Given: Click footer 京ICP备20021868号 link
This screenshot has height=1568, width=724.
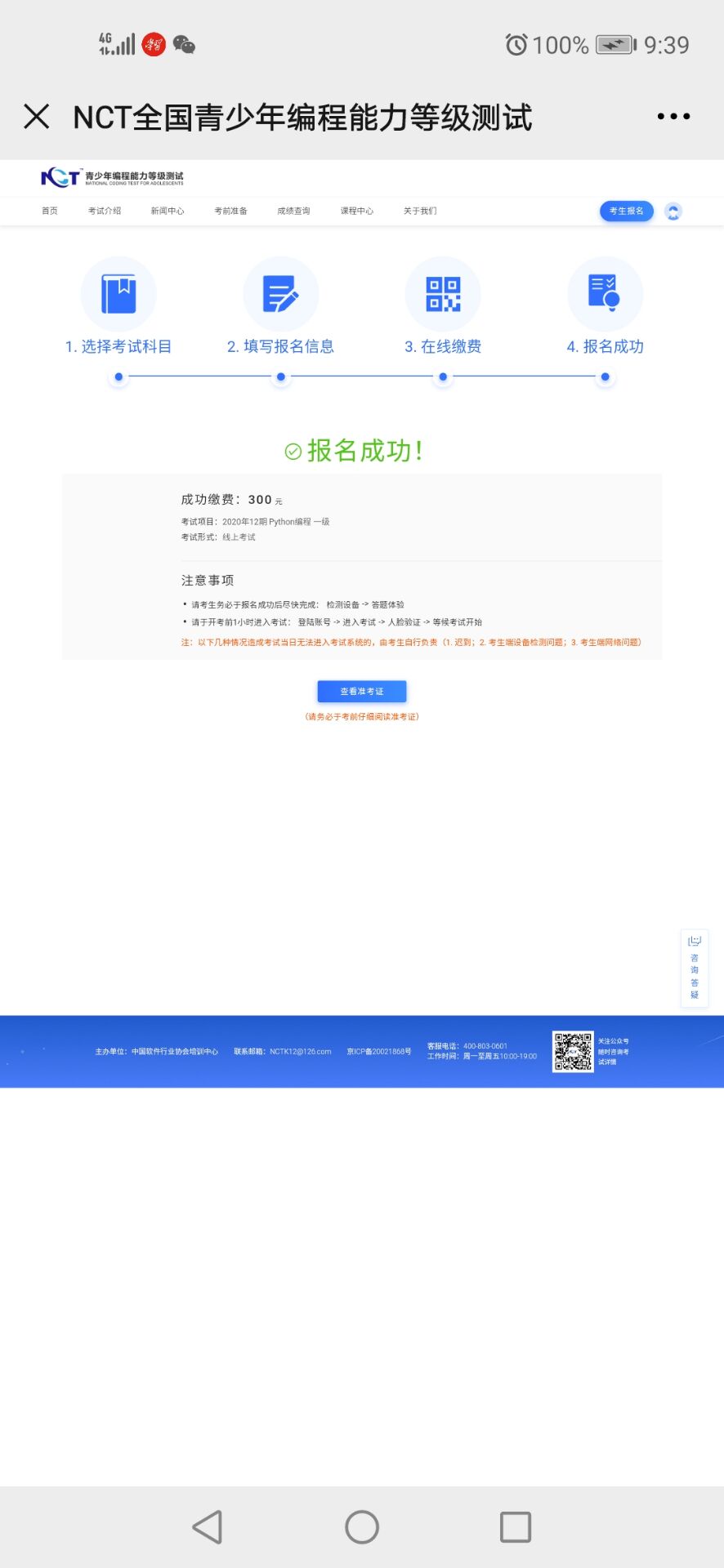Looking at the screenshot, I should coord(379,1052).
